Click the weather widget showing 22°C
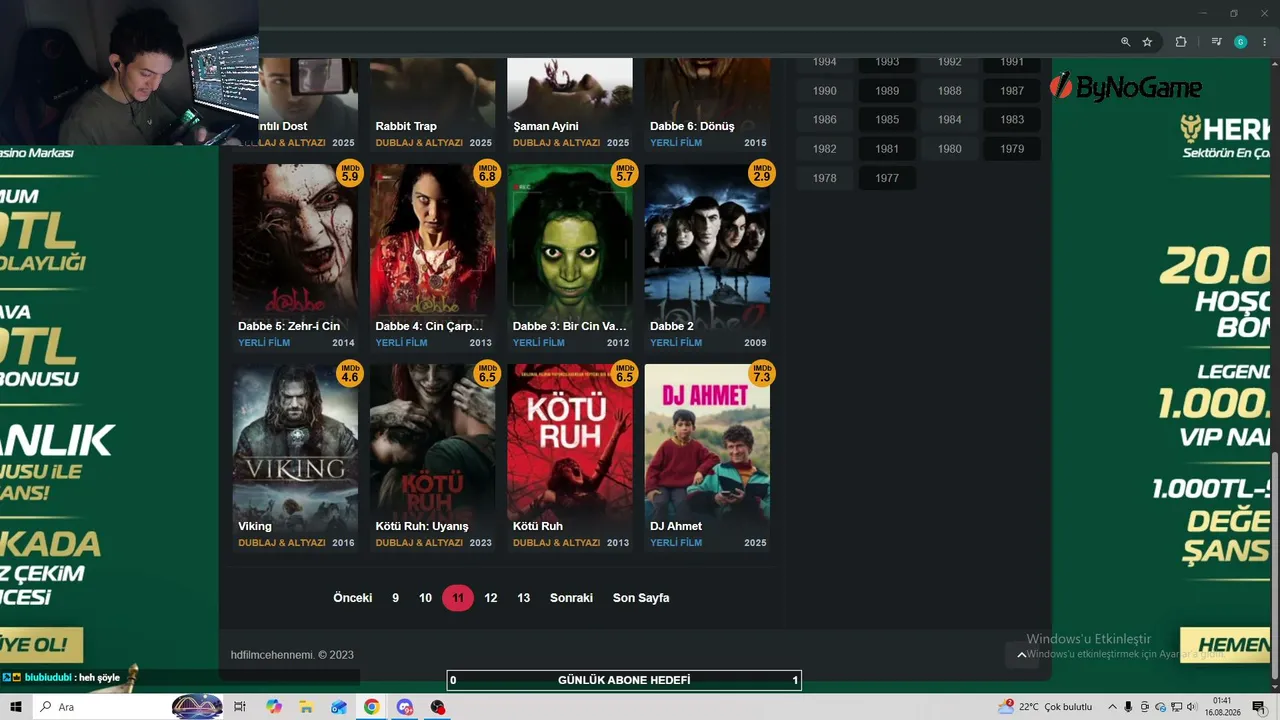 tap(1045, 707)
